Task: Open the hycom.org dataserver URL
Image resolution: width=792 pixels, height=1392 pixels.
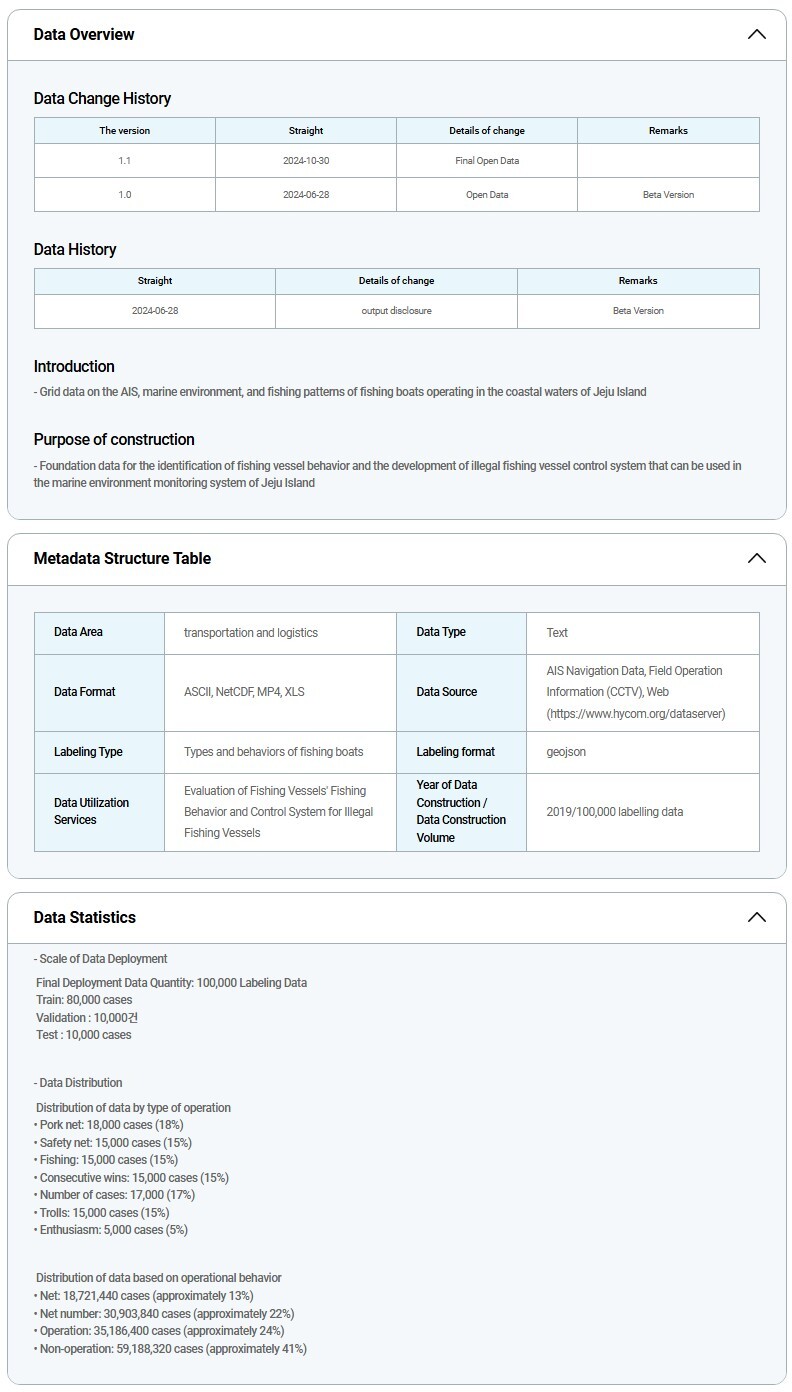Action: (635, 713)
